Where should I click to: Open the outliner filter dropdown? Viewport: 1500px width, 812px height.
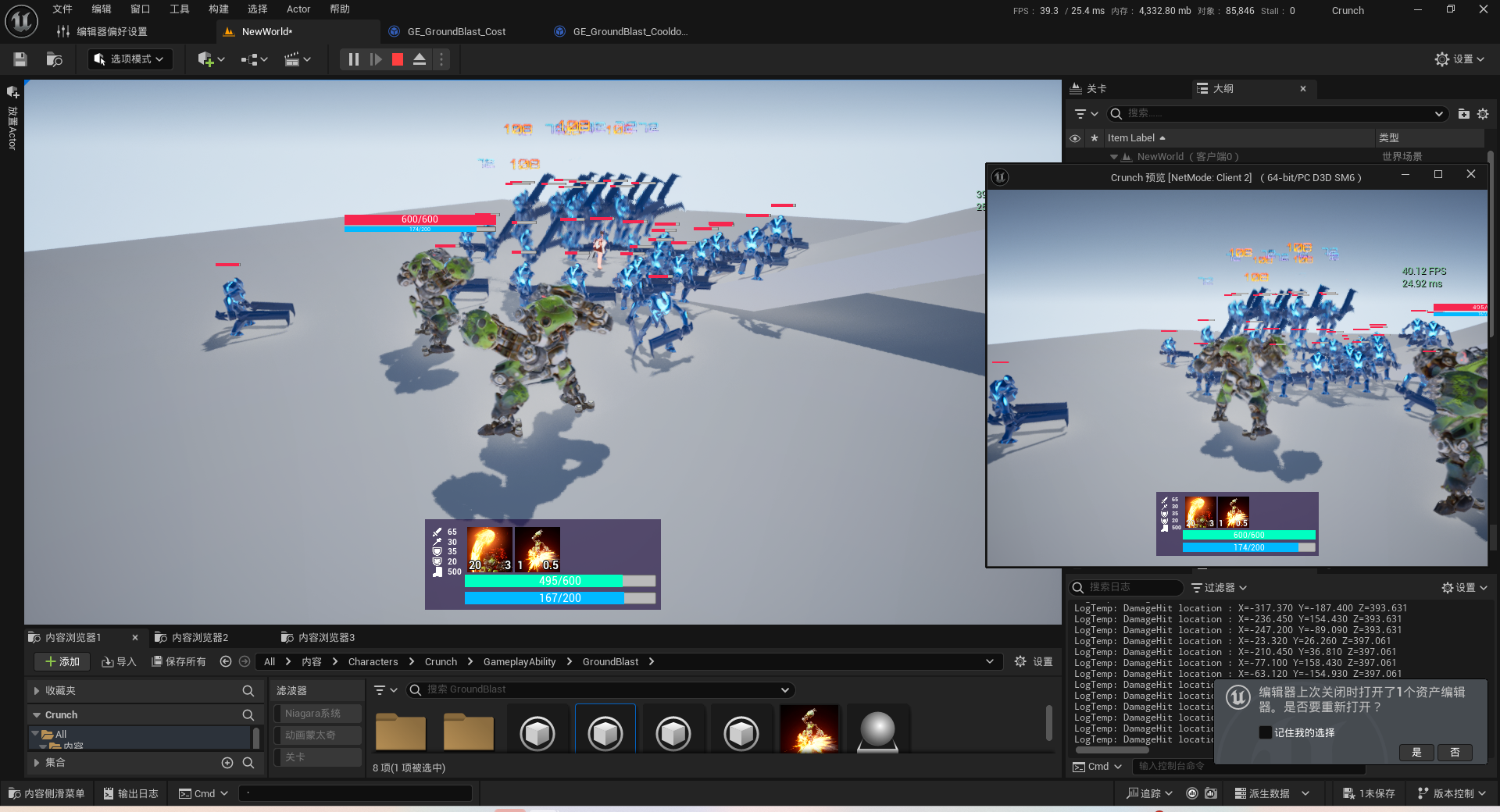pyautogui.click(x=1086, y=114)
